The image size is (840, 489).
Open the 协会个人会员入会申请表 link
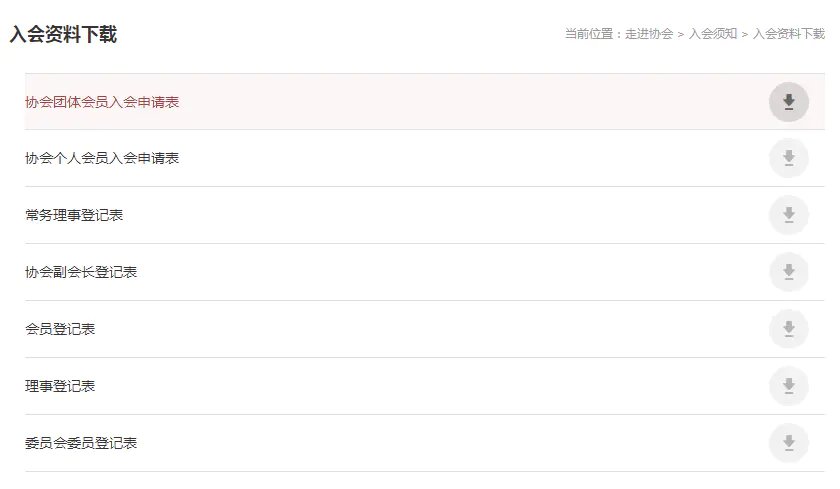(x=102, y=158)
